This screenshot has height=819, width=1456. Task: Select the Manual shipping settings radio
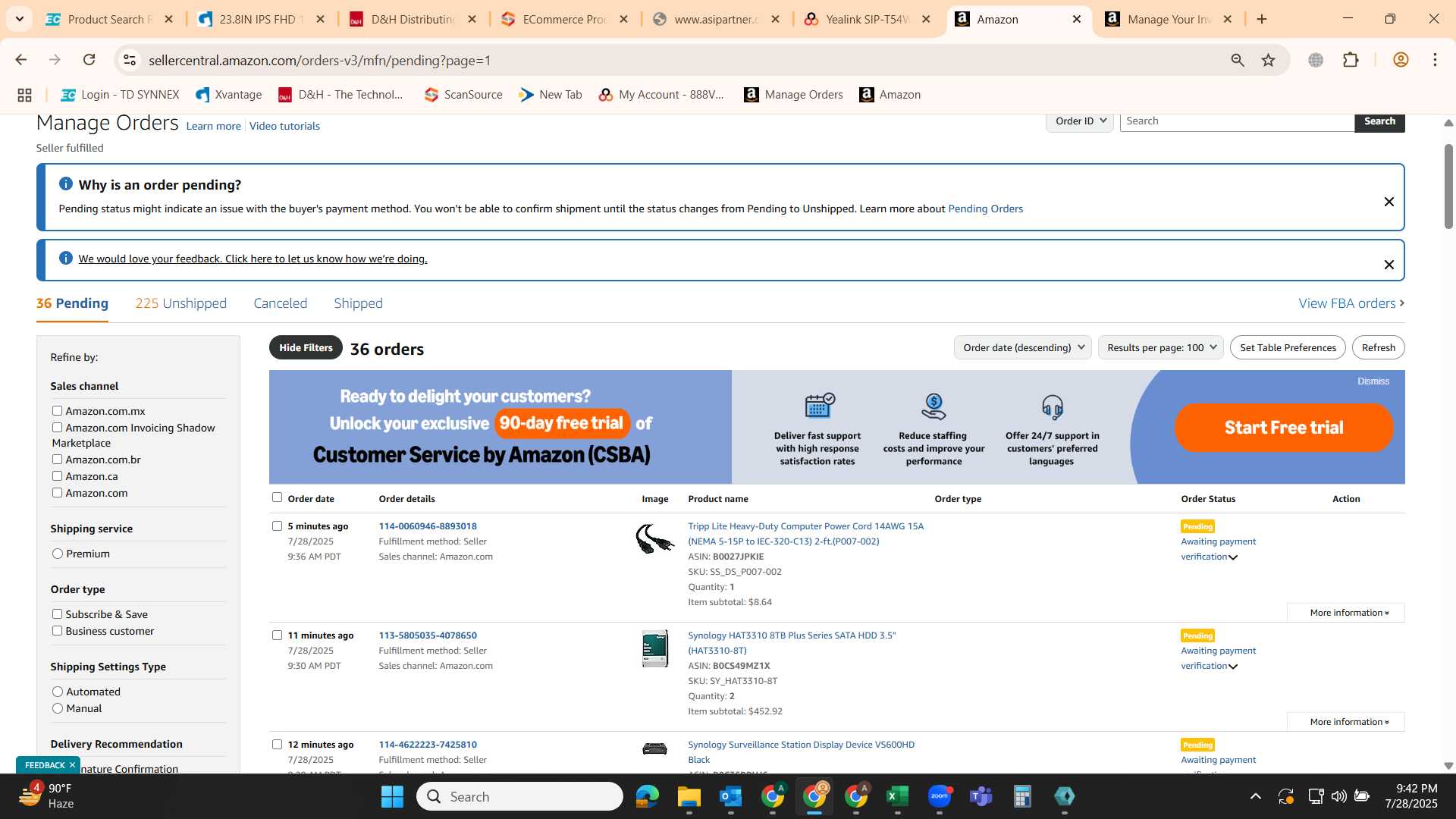pos(58,708)
